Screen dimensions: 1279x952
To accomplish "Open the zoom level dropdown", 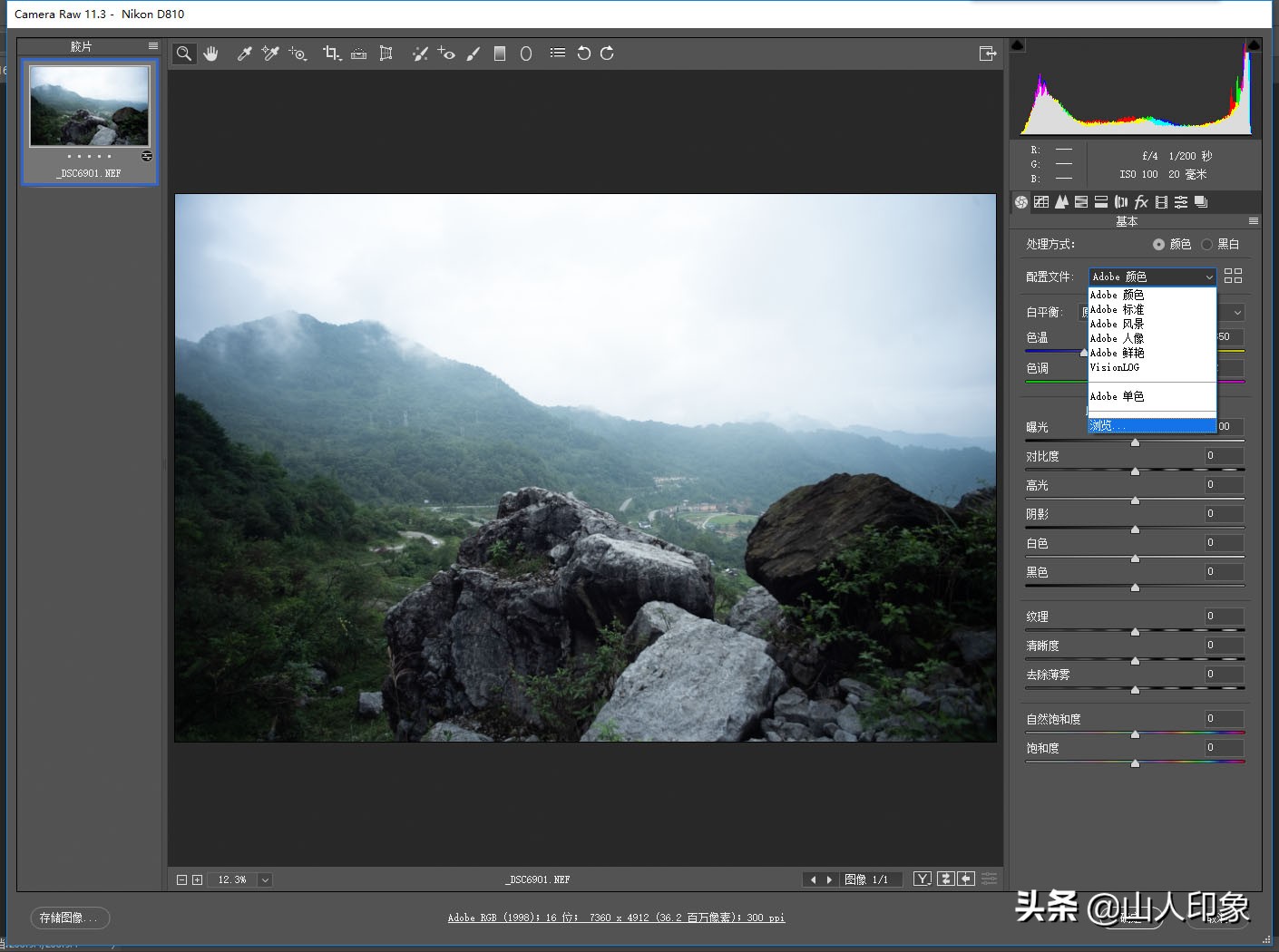I will pos(265,879).
